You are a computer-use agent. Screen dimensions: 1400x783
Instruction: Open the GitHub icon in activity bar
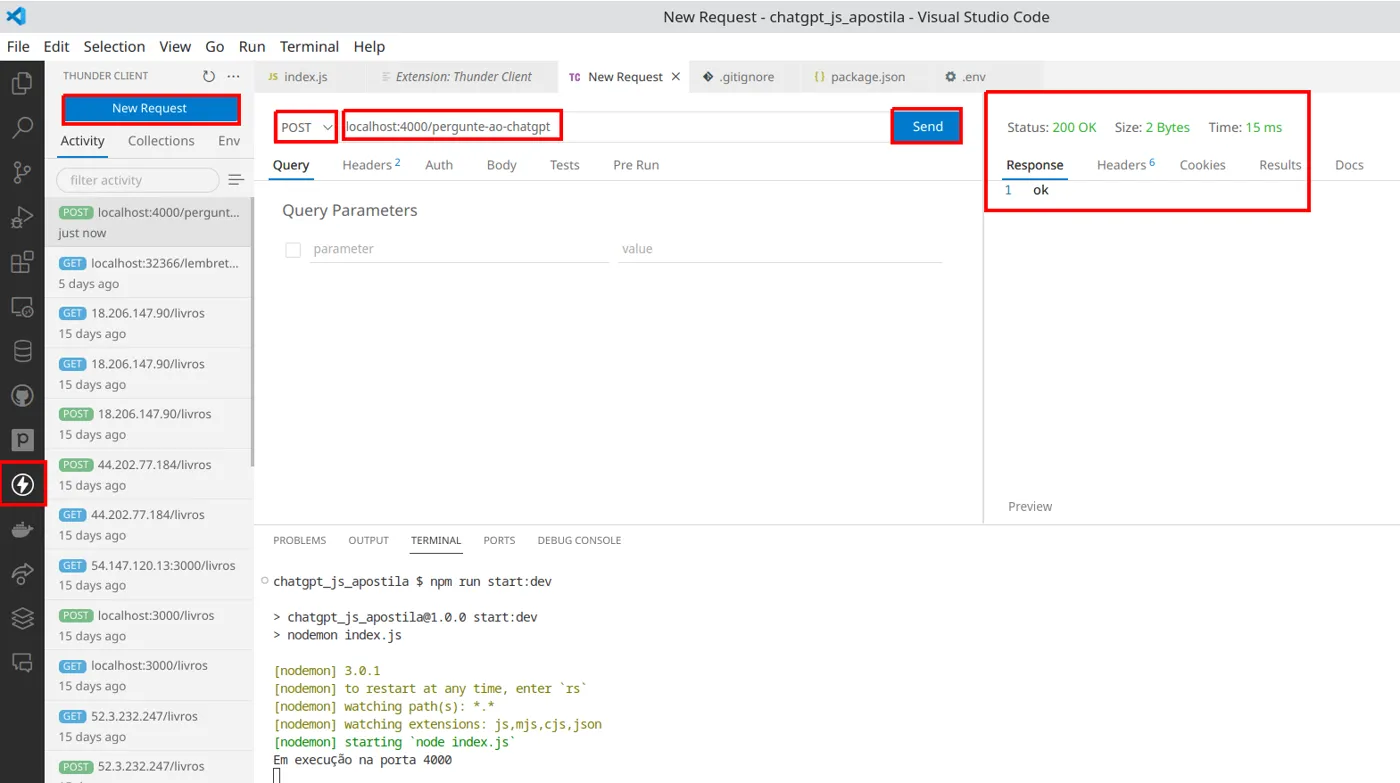[x=22, y=396]
